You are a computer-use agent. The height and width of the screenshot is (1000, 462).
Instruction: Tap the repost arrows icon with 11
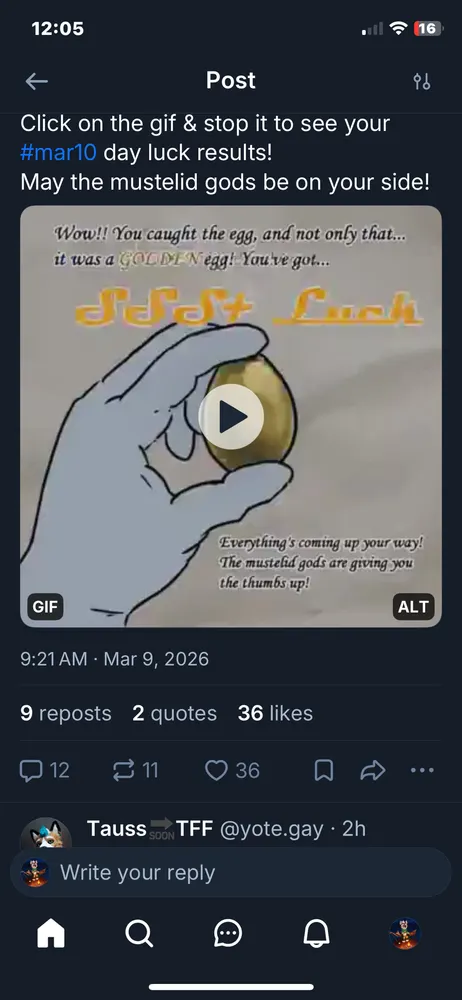coord(122,770)
